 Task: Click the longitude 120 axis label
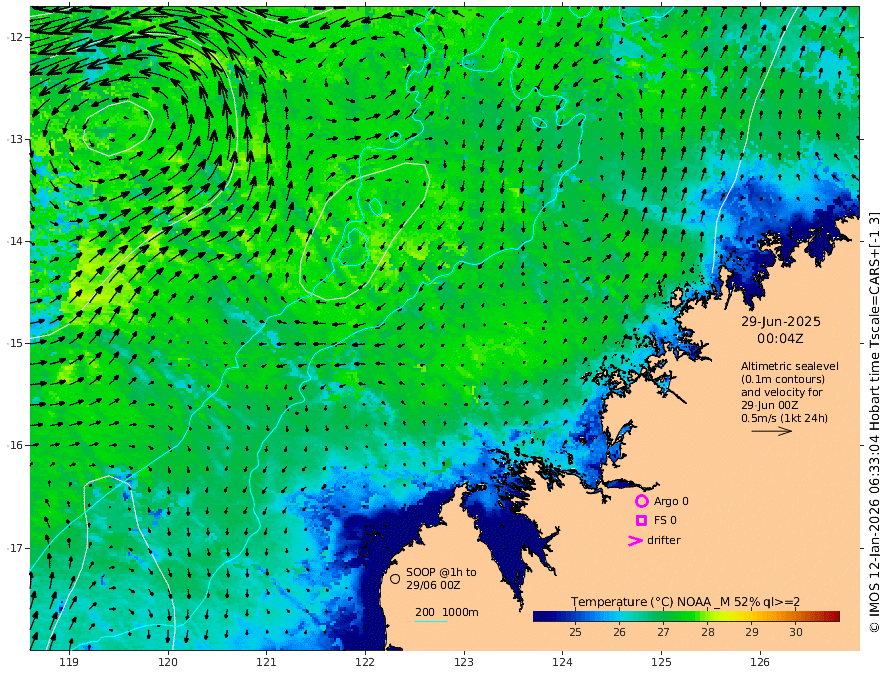(168, 663)
